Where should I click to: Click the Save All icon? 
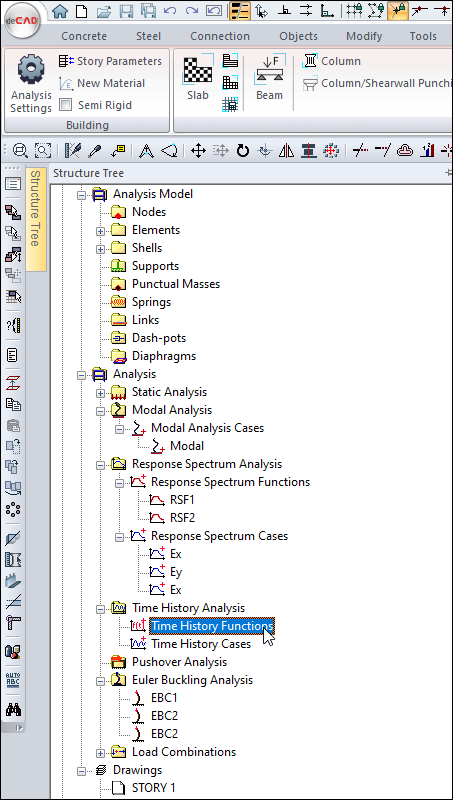click(x=148, y=10)
